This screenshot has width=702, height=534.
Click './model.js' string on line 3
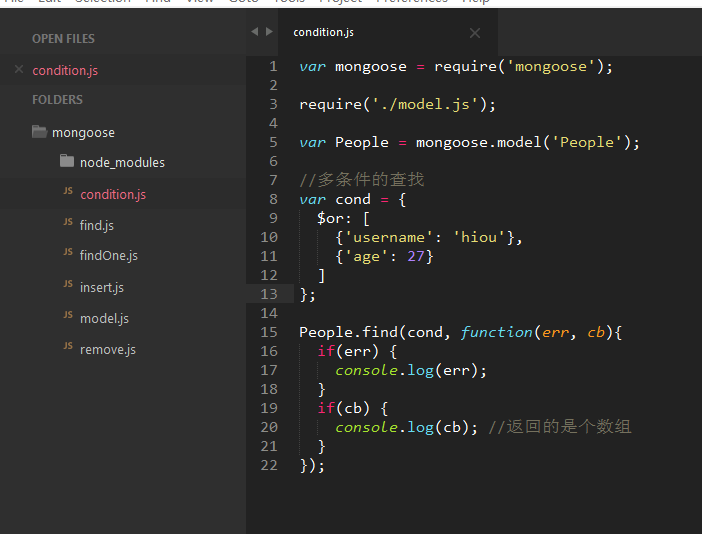pyautogui.click(x=425, y=105)
